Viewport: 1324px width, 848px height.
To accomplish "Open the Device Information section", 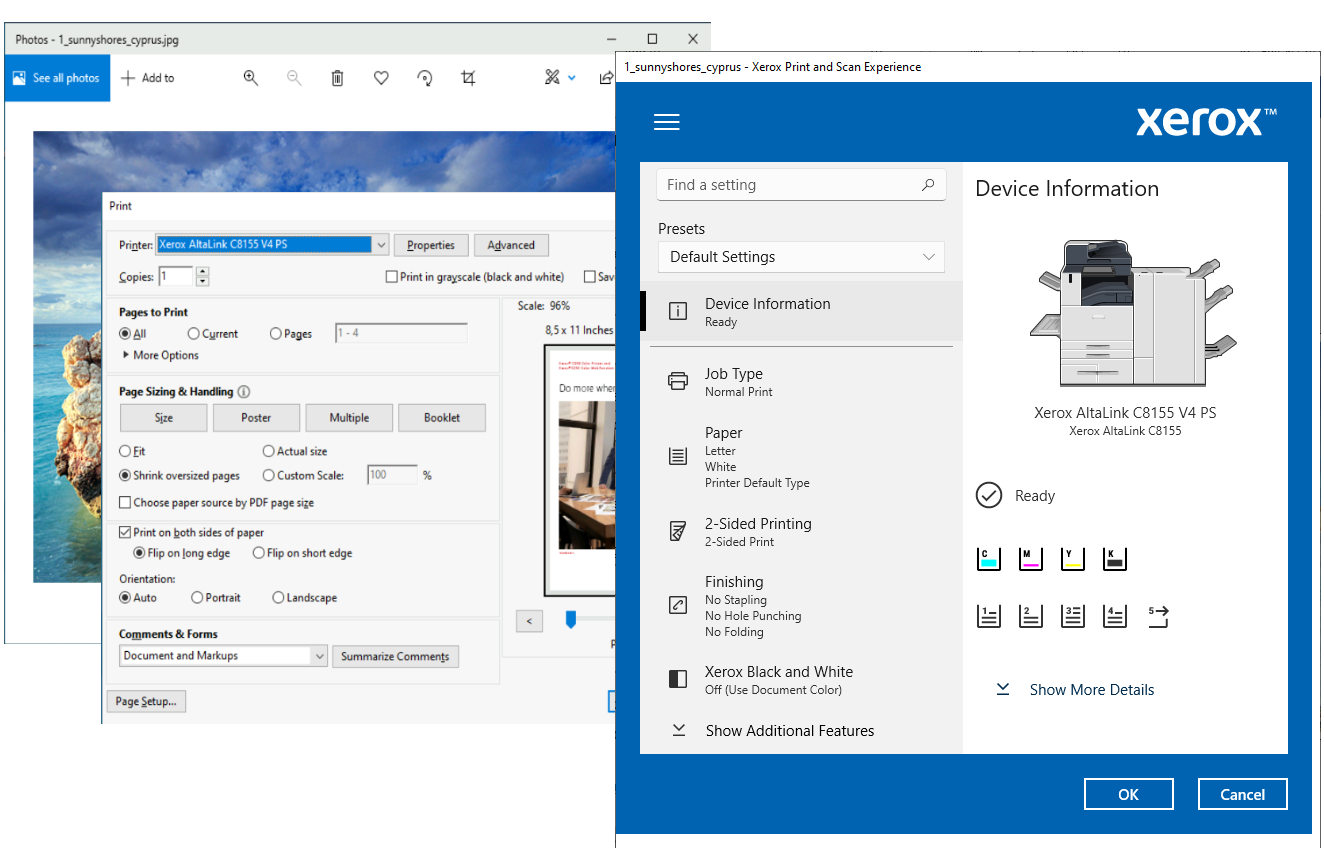I will click(x=801, y=311).
